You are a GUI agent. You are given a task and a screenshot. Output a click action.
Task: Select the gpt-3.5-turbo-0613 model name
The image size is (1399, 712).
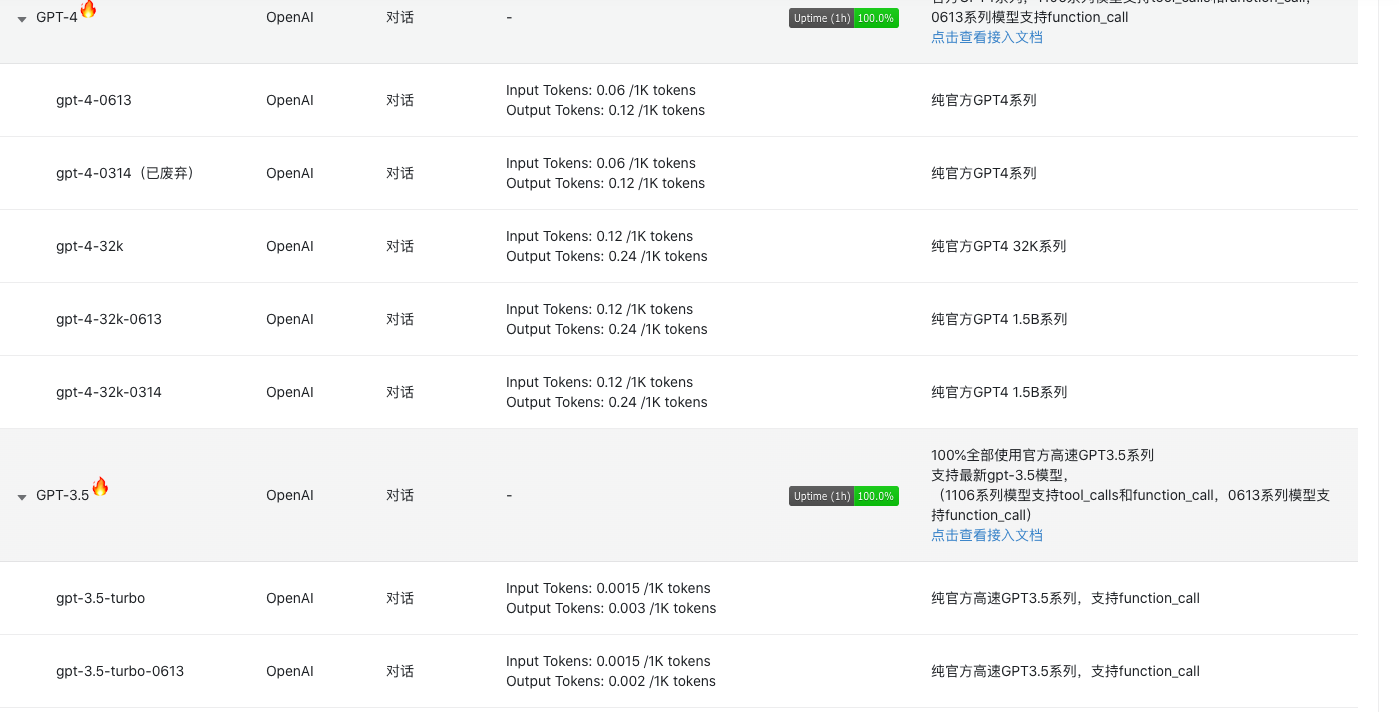click(120, 671)
